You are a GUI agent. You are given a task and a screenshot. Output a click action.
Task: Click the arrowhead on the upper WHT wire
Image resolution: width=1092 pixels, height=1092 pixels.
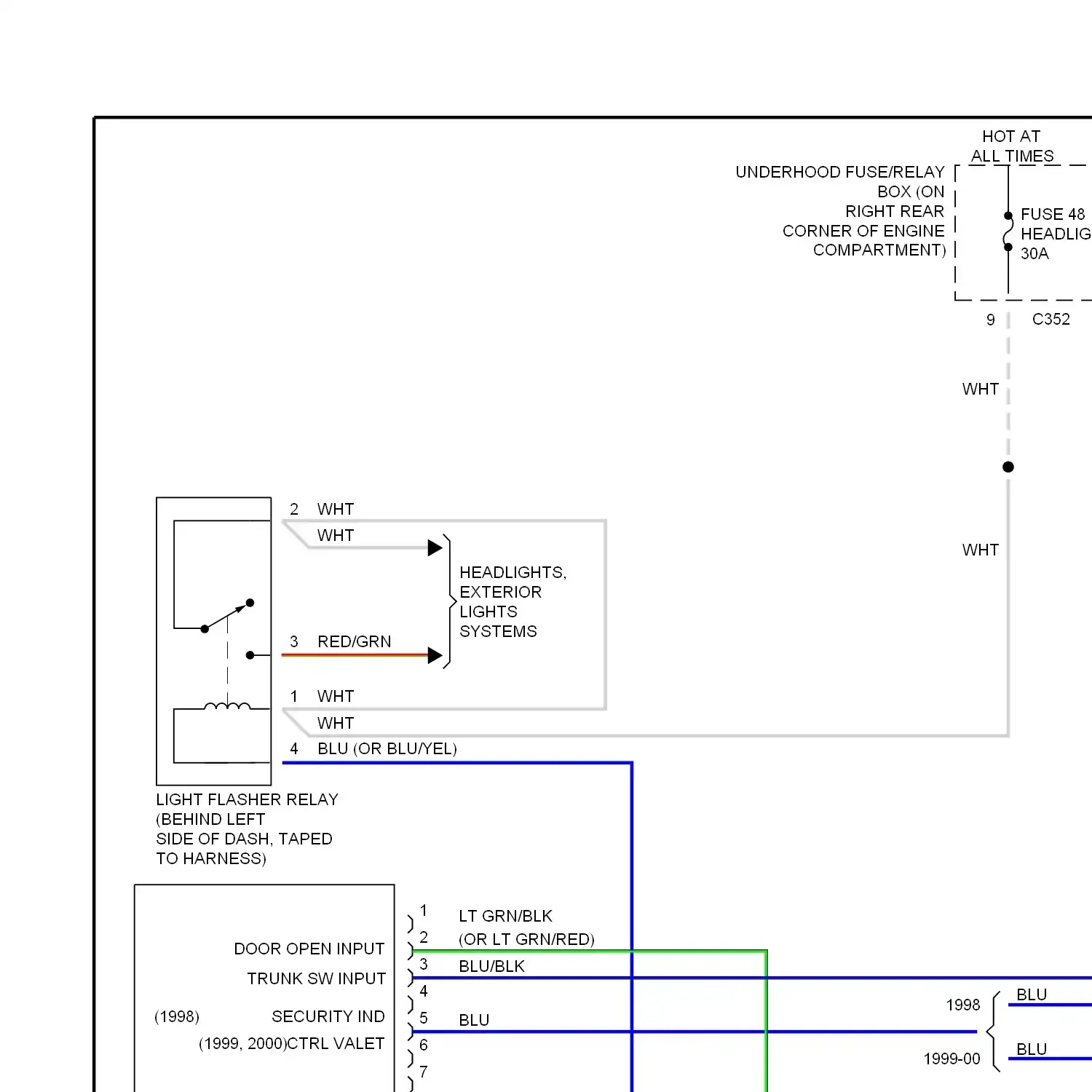click(435, 547)
